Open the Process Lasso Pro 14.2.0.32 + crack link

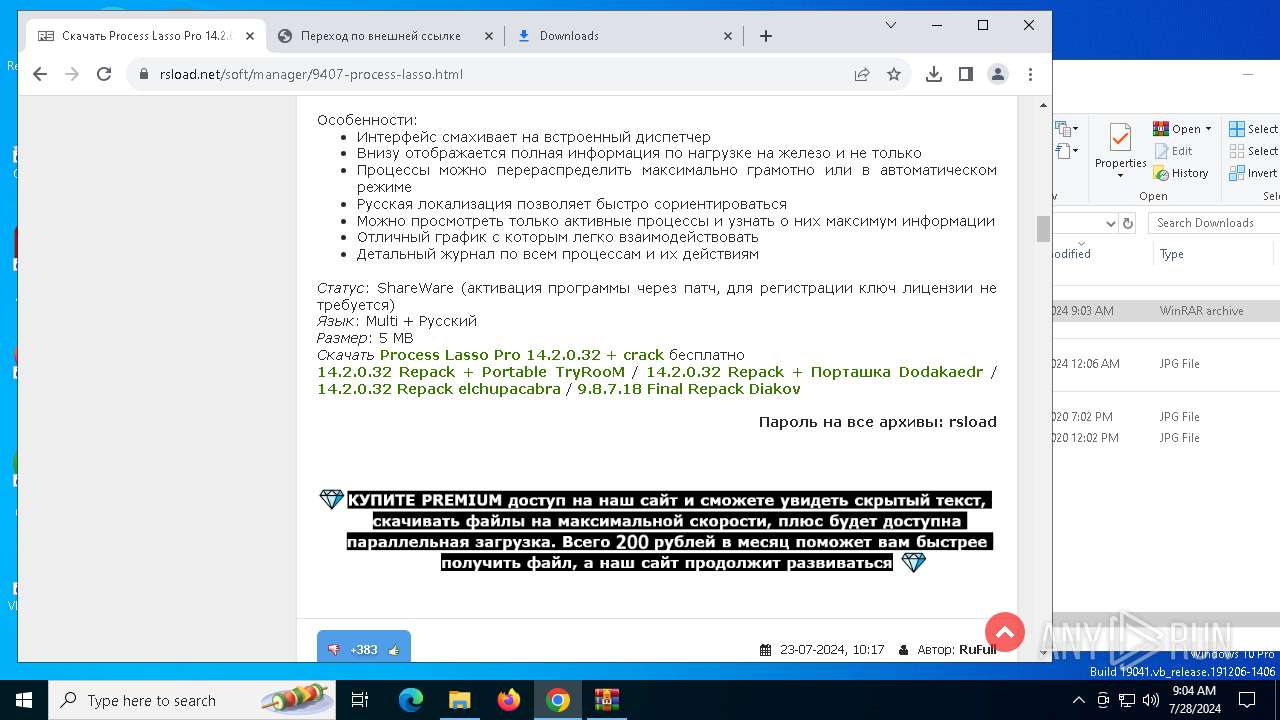click(521, 355)
